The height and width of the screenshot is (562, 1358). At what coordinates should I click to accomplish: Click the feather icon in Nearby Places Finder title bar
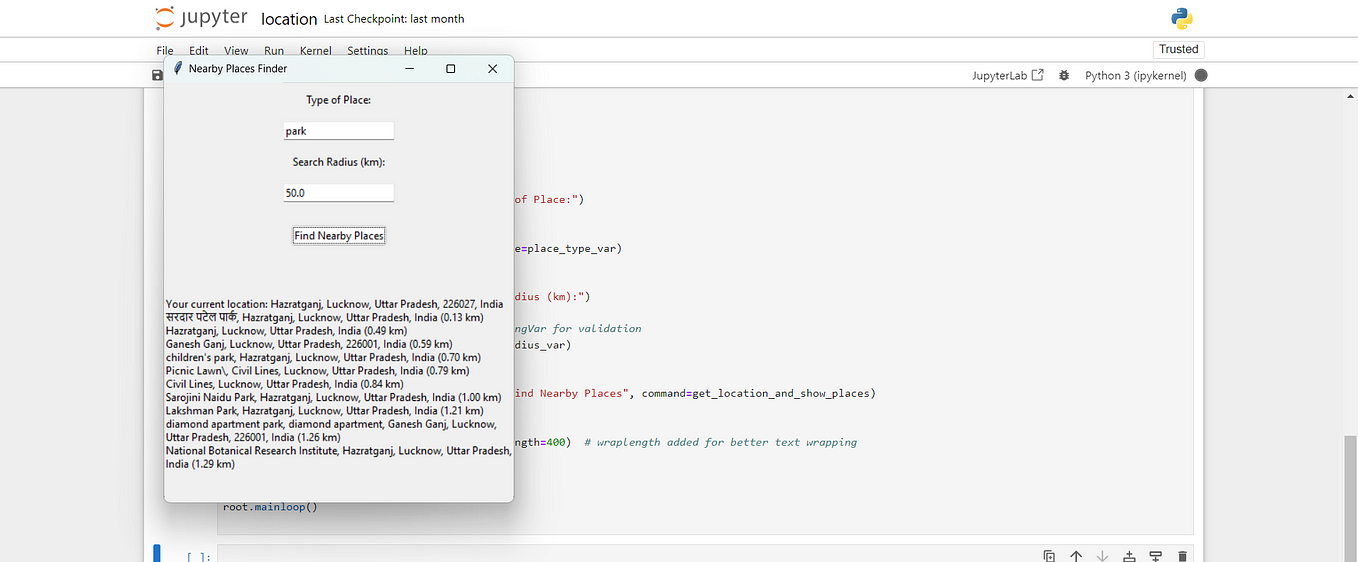(178, 68)
